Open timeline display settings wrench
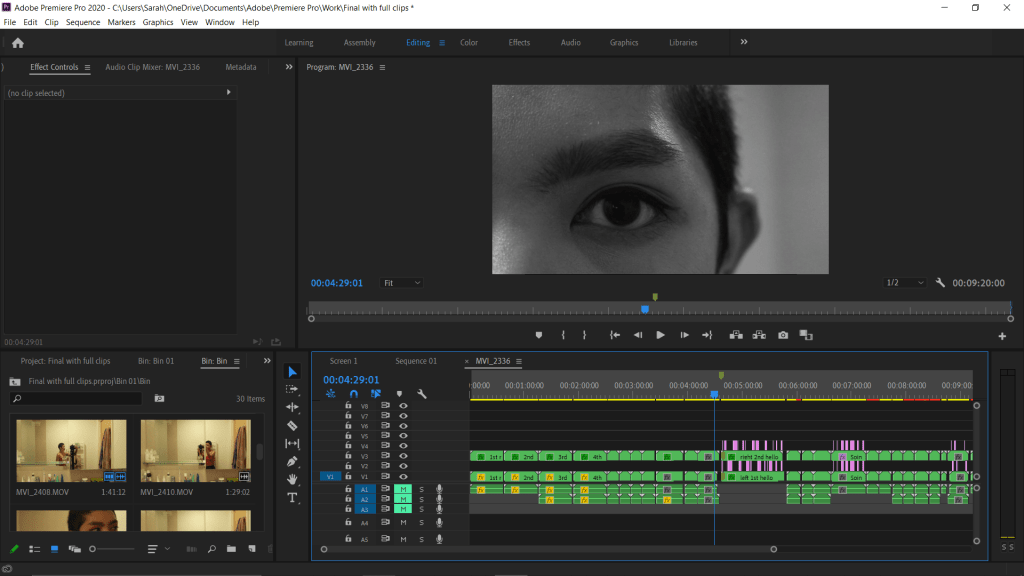Viewport: 1024px width, 576px height. (422, 394)
